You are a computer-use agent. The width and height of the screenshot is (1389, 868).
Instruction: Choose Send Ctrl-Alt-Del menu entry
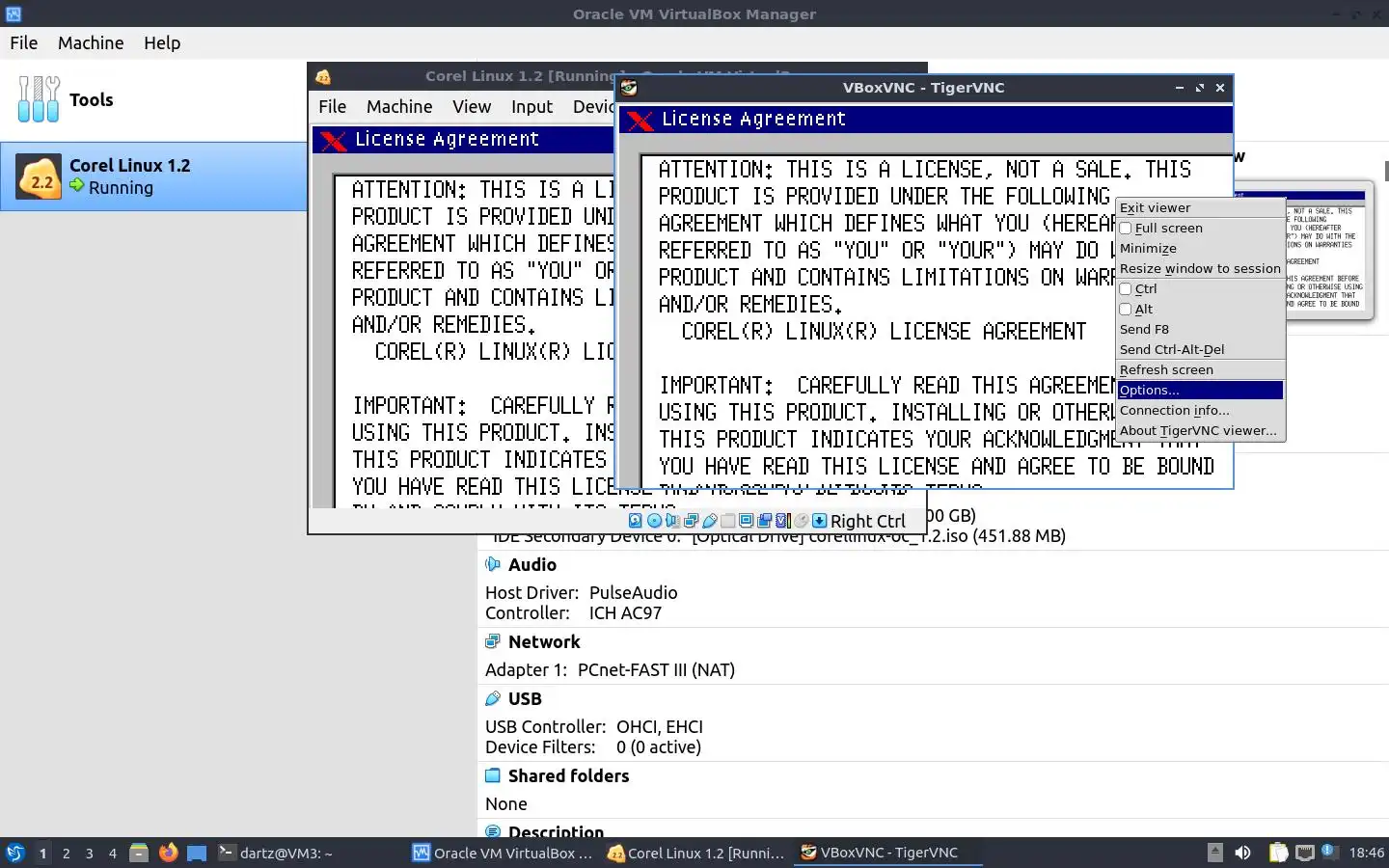[1200, 349]
